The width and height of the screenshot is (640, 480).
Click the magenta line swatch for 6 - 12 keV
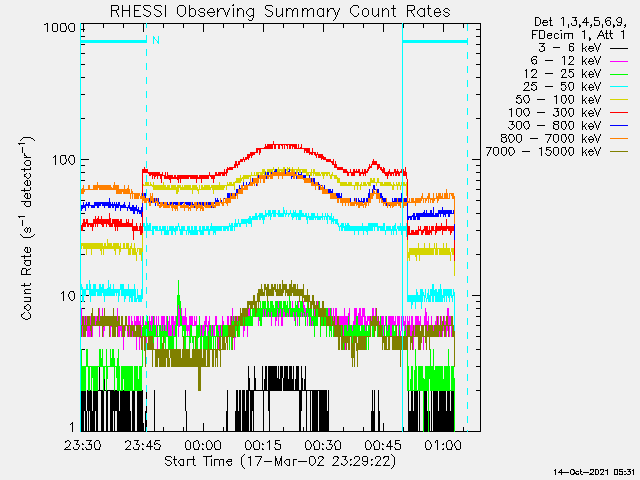coord(619,62)
